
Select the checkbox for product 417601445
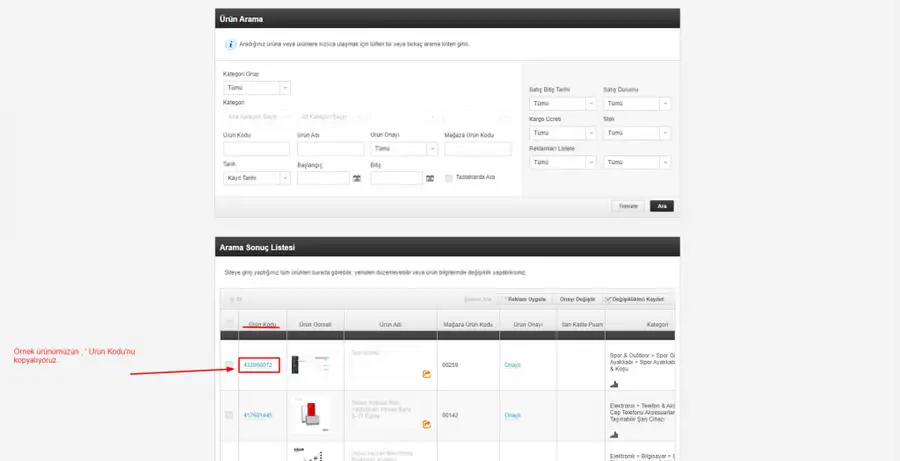(x=229, y=415)
